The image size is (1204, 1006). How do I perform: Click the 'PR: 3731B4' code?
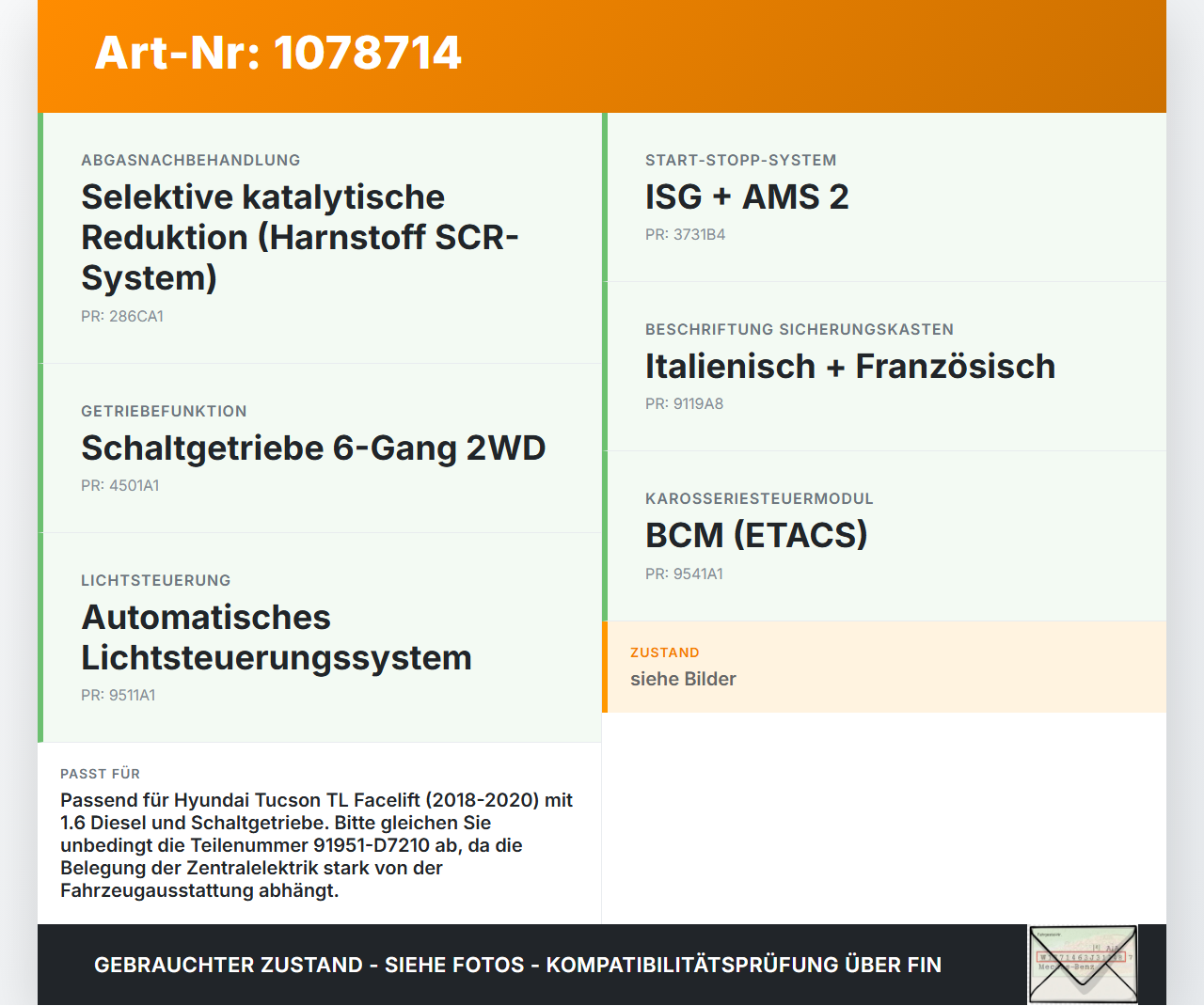coord(686,234)
